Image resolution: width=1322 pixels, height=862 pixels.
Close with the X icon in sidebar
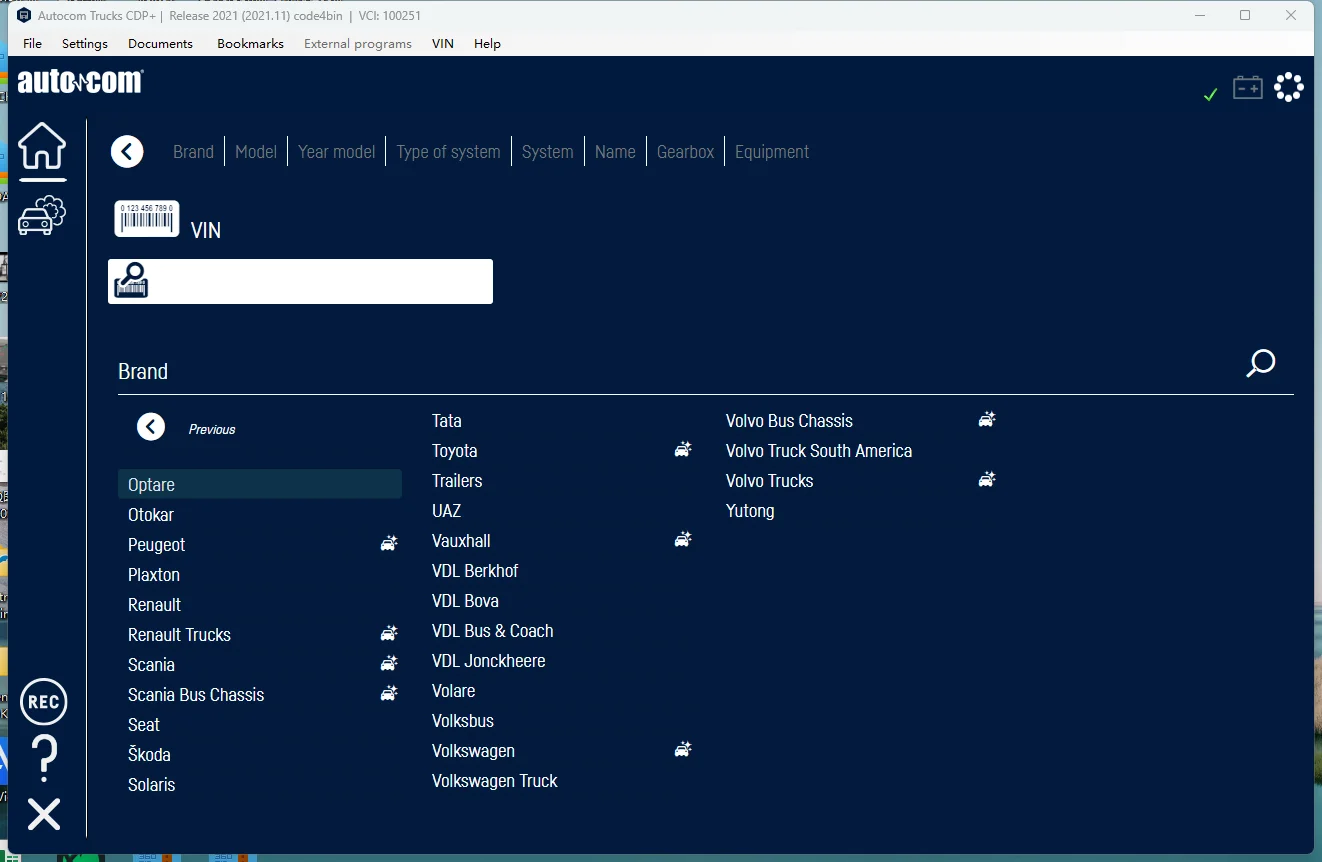pyautogui.click(x=44, y=815)
